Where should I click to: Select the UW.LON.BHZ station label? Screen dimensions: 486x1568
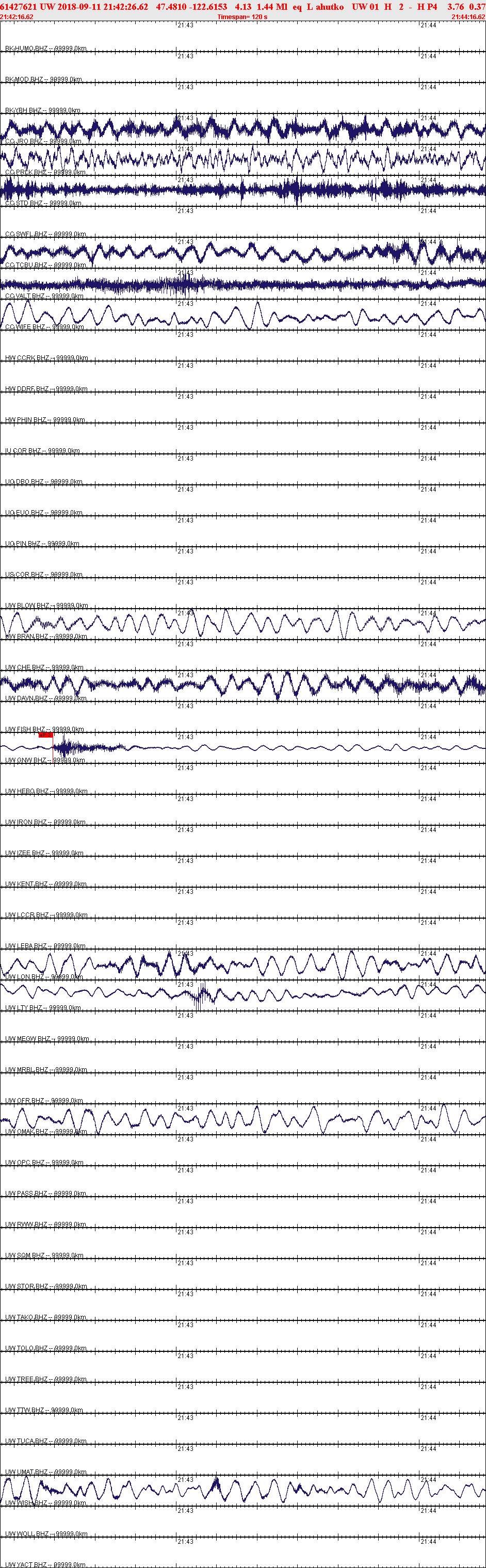44,977
